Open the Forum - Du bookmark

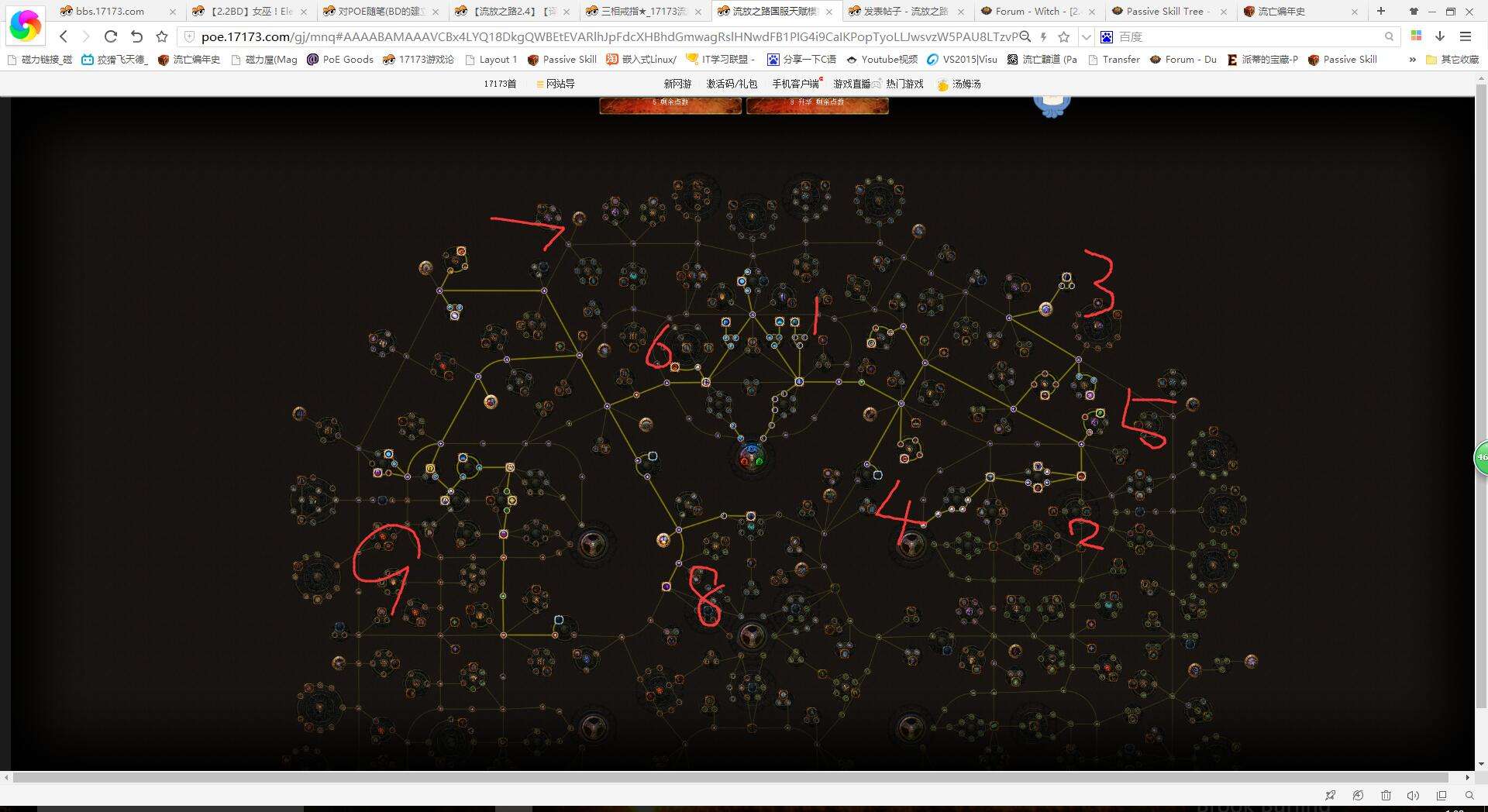[1183, 60]
